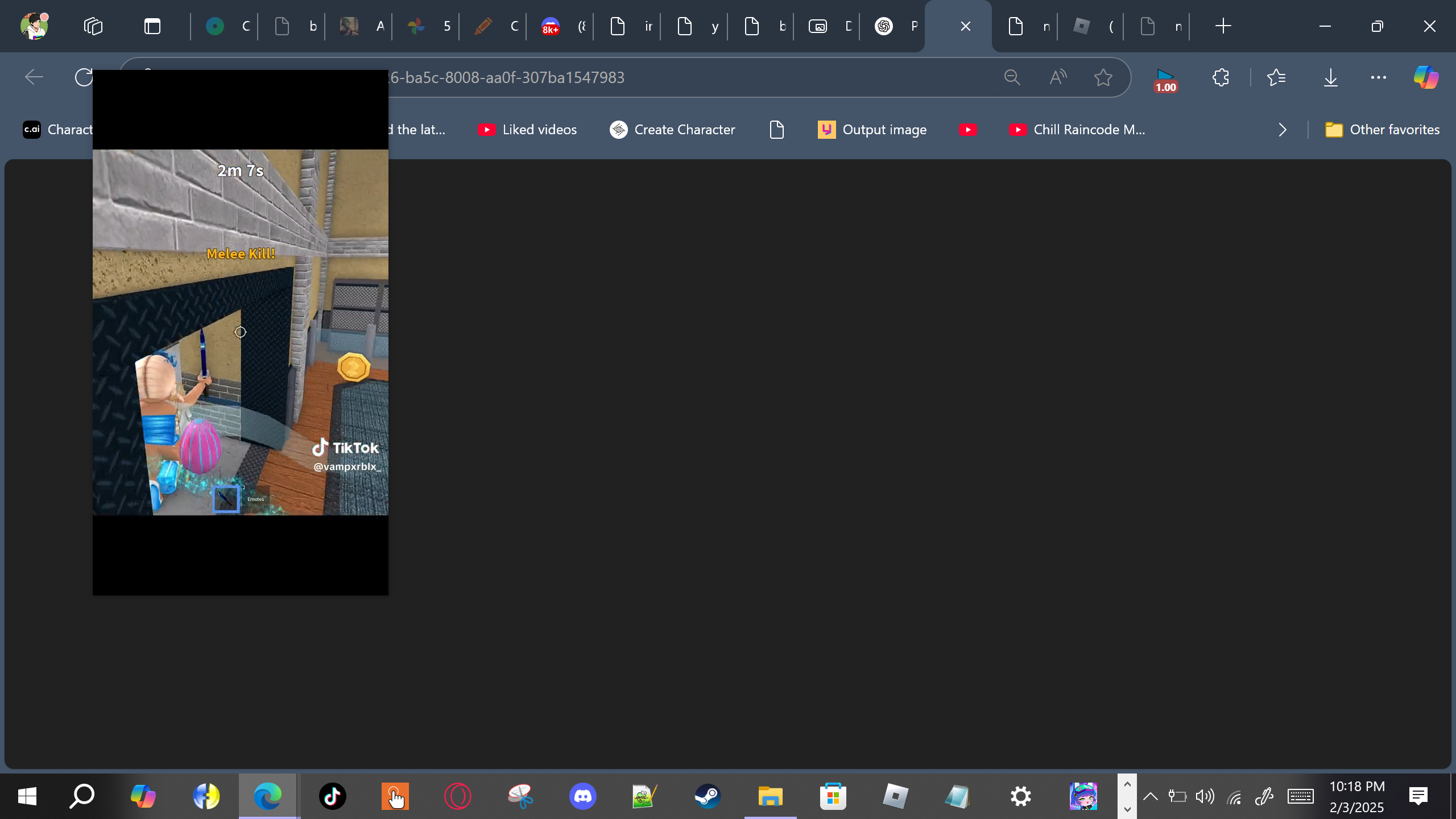Screen dimensions: 1456x819
Task: Open the video speed 1.00 extension
Action: coord(1165,80)
